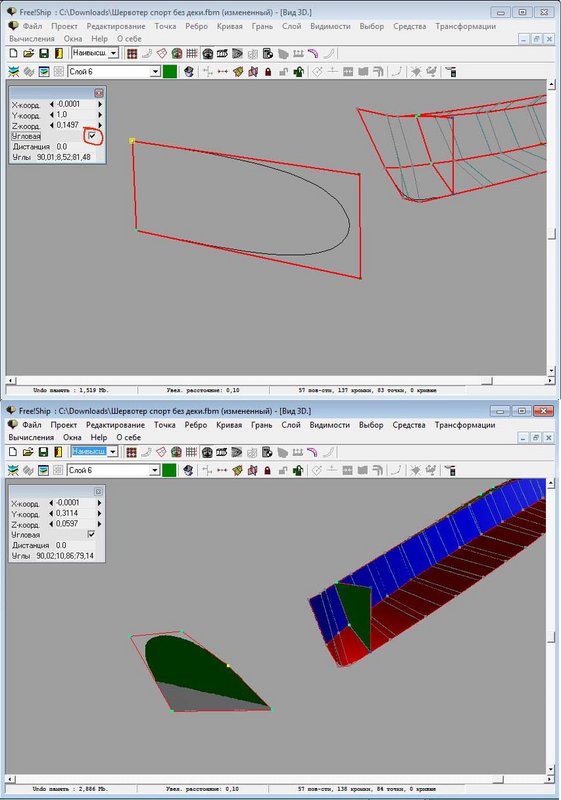
Task: Click the new document icon in the top window toolbar
Action: pos(14,53)
